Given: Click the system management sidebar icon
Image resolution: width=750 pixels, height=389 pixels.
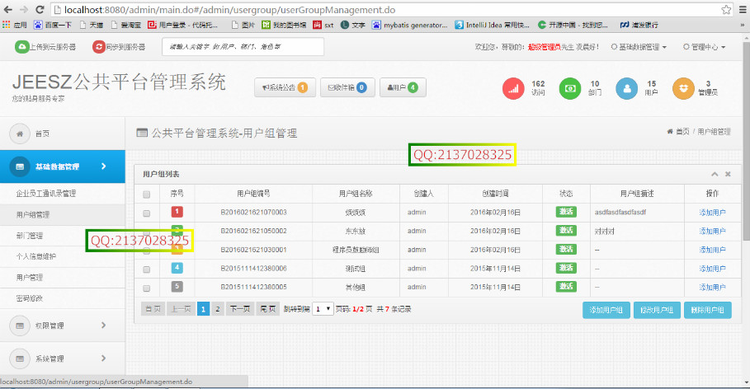Looking at the screenshot, I should point(20,358).
